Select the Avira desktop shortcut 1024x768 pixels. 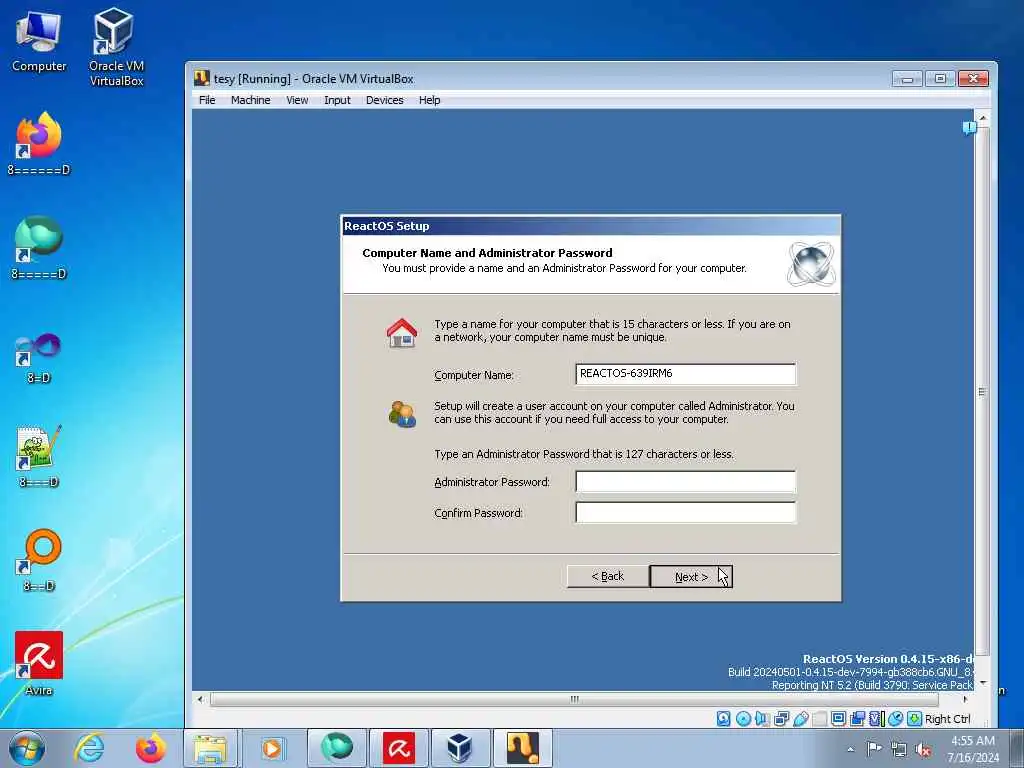[x=39, y=664]
